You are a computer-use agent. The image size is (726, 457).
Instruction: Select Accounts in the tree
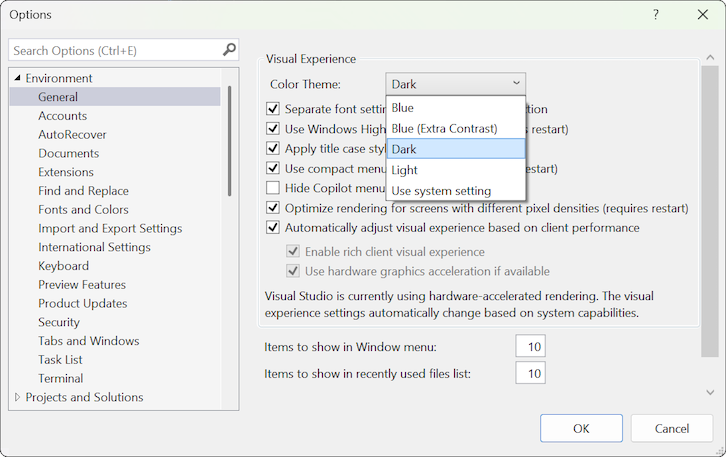[63, 116]
